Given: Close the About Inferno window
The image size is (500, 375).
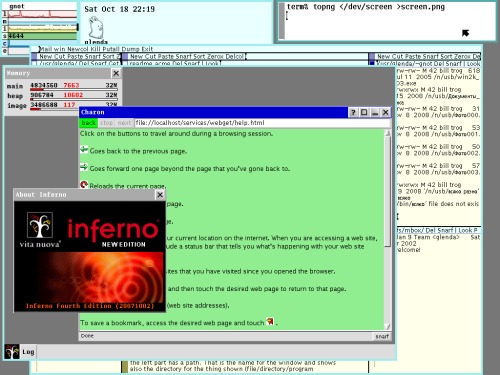Looking at the screenshot, I should coord(160,195).
